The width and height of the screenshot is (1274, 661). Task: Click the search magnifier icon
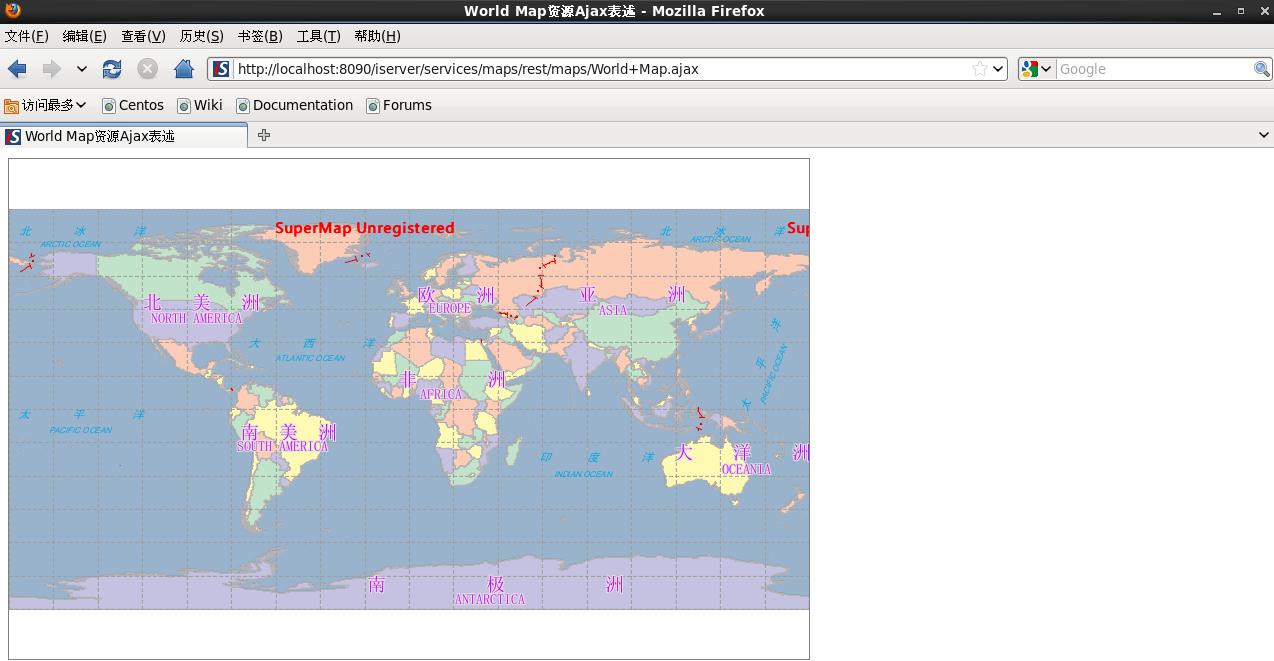[1262, 69]
